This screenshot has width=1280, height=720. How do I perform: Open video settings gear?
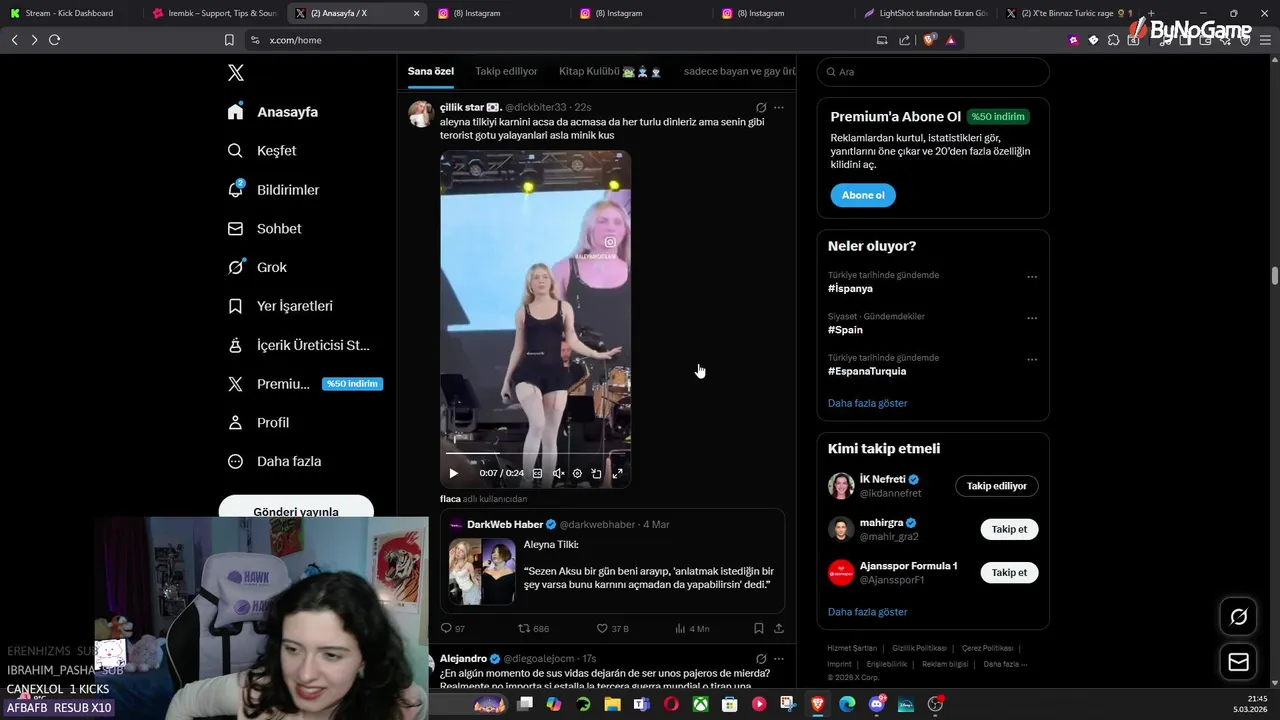click(x=577, y=474)
